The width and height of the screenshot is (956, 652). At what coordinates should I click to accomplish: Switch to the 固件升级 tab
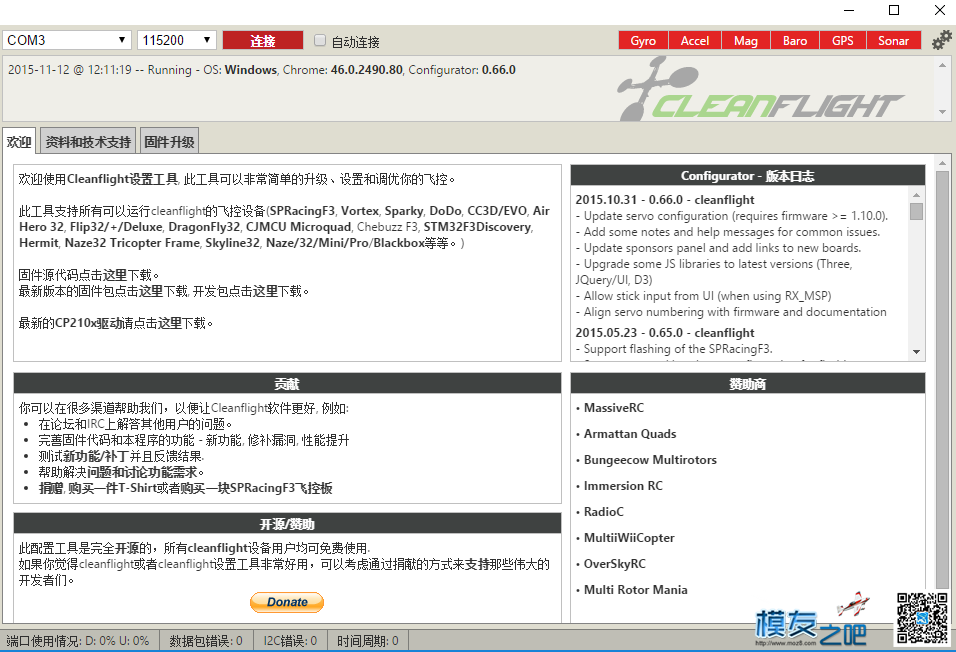pos(169,142)
